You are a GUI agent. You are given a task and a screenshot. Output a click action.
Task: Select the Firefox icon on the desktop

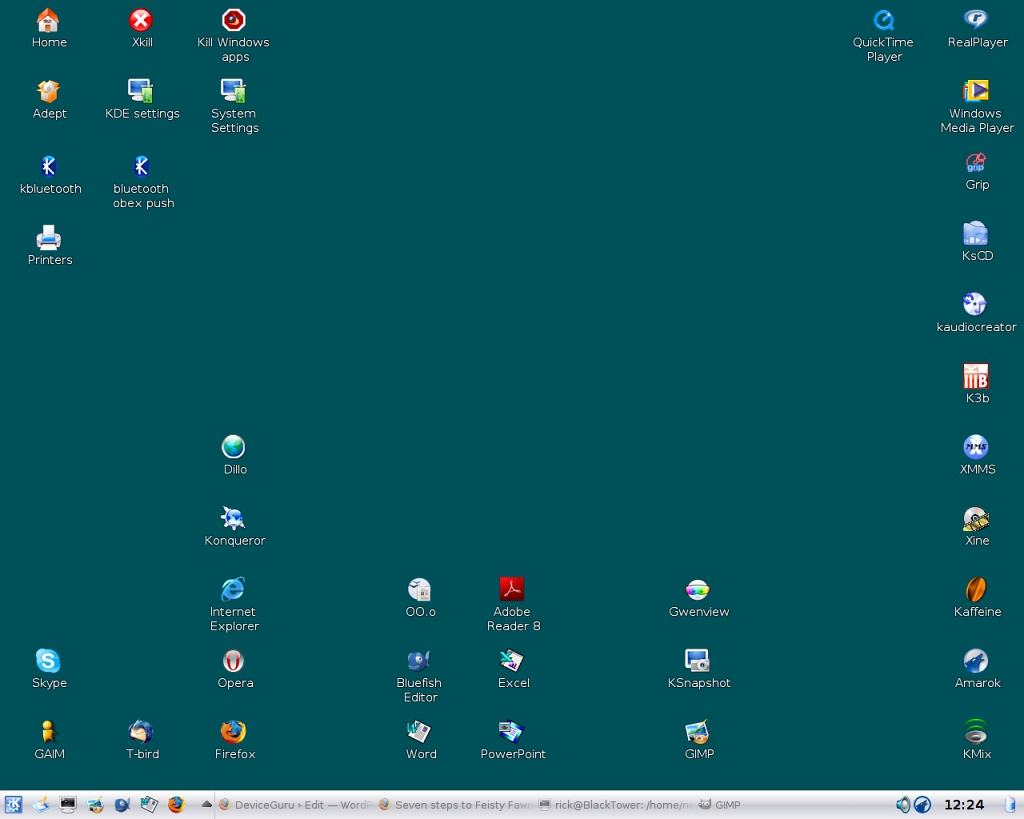click(233, 732)
